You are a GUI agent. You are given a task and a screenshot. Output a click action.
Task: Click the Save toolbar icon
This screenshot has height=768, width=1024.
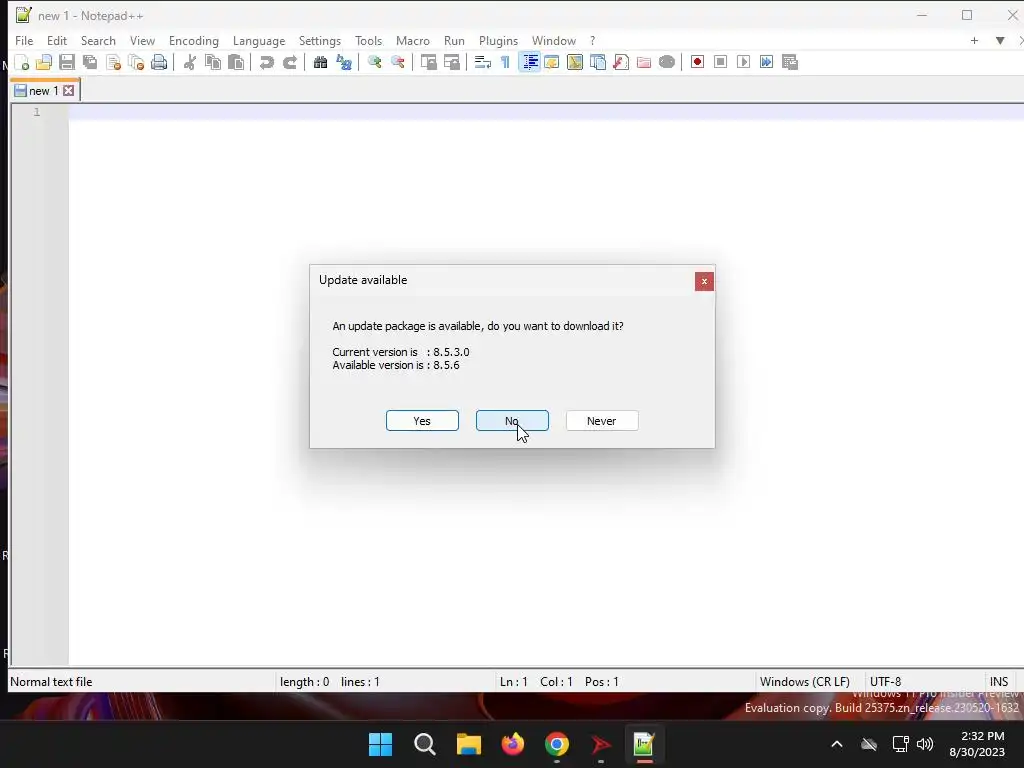67,62
